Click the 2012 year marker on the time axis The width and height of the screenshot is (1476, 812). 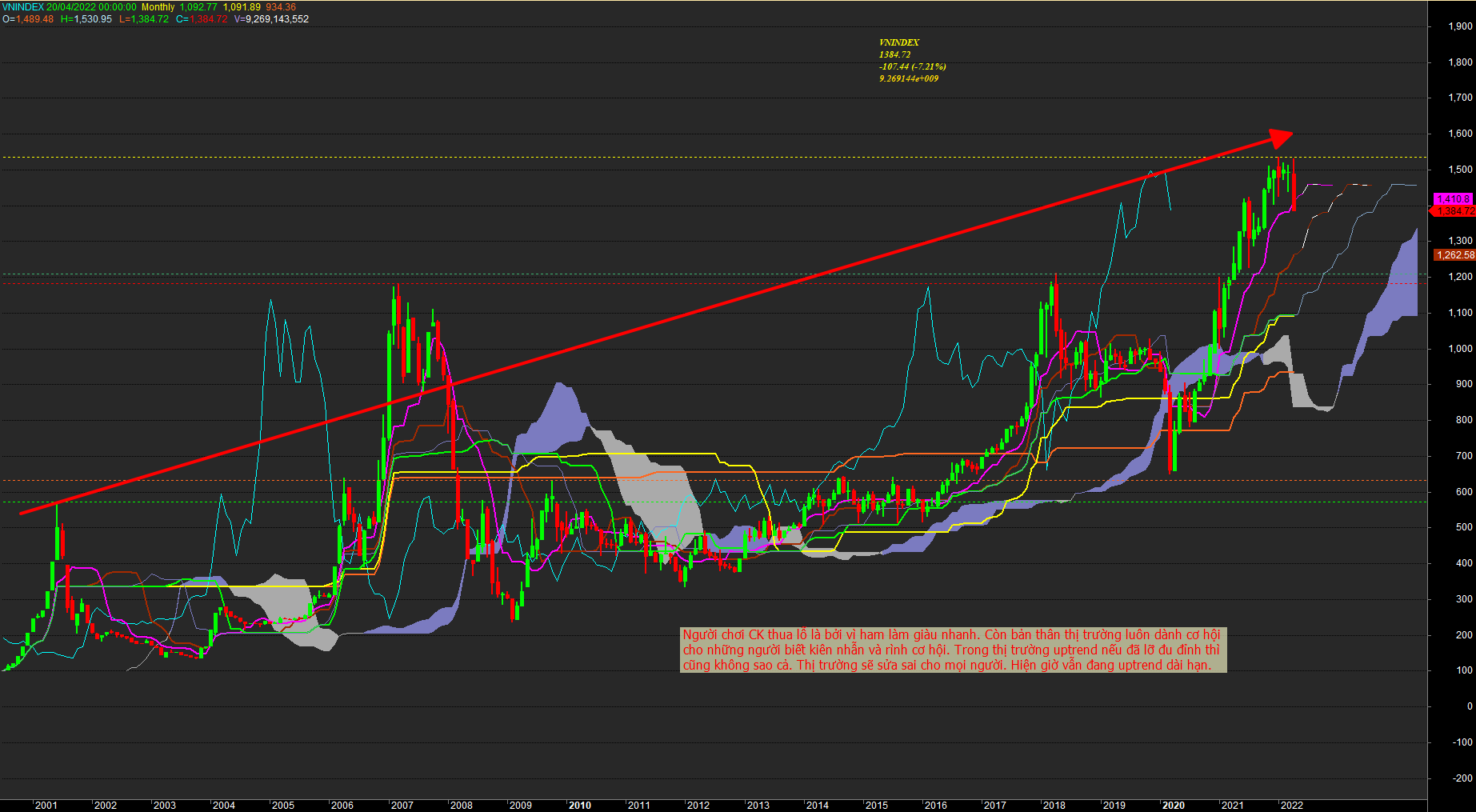(x=698, y=806)
